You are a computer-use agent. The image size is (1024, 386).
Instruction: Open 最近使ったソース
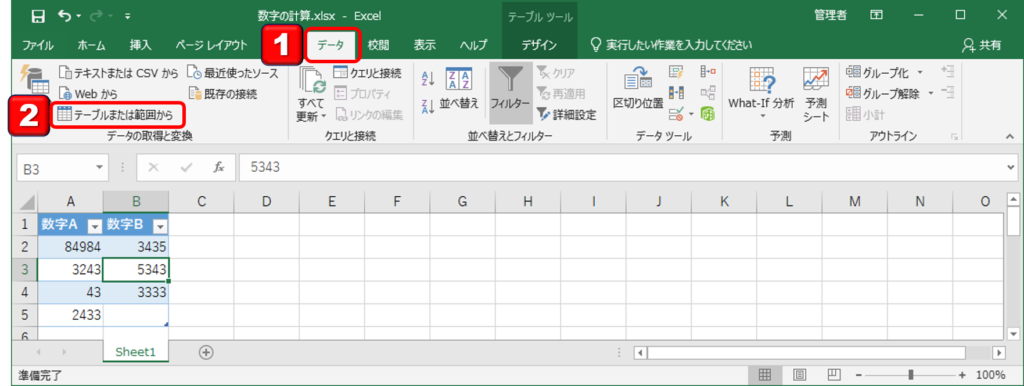(232, 73)
